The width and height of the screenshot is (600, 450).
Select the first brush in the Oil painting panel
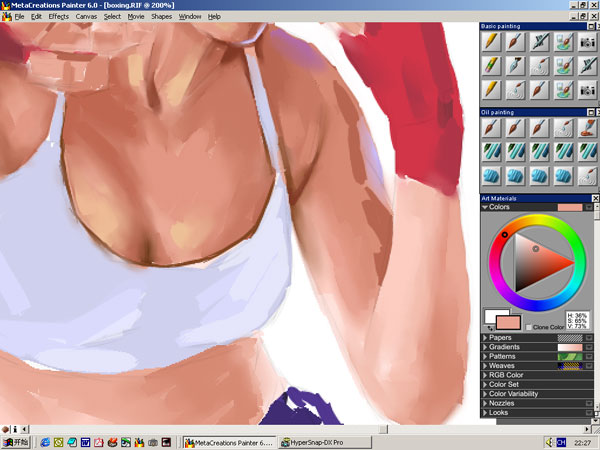point(491,128)
